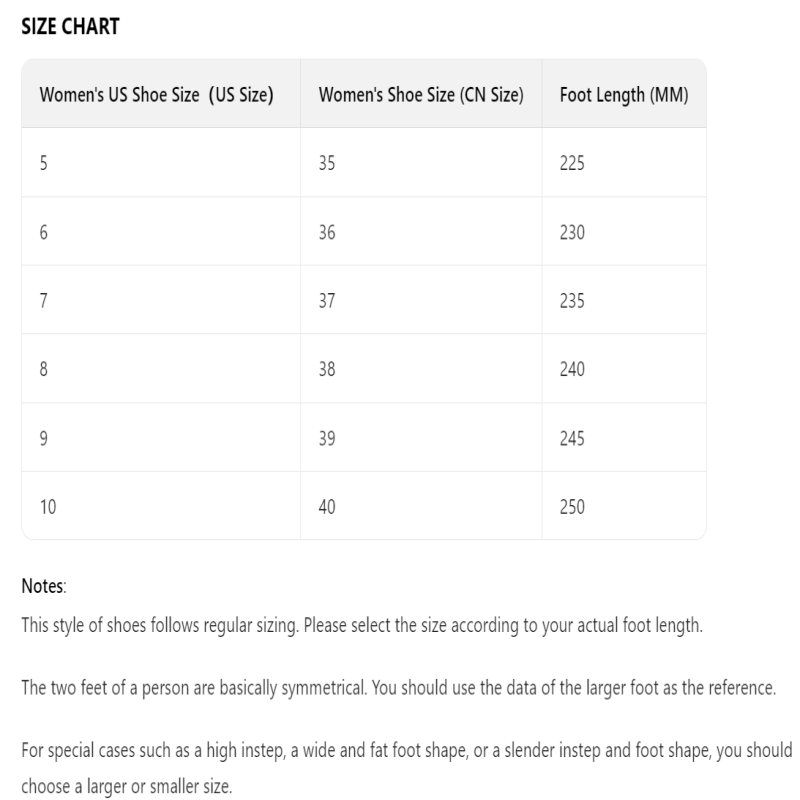This screenshot has height=800, width=800.
Task: Click the 245 foot length value
Action: pos(572,439)
